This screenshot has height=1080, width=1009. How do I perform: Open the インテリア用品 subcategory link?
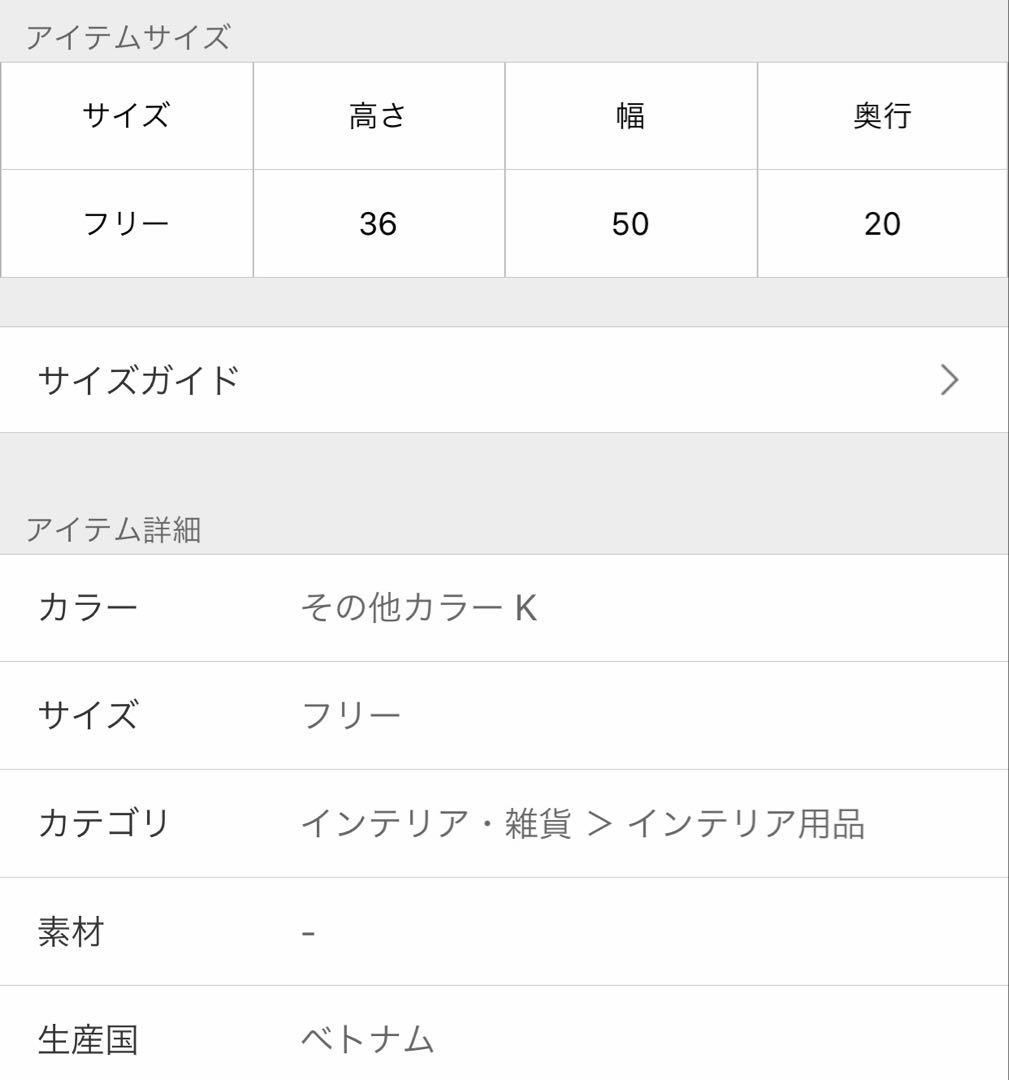coord(746,823)
